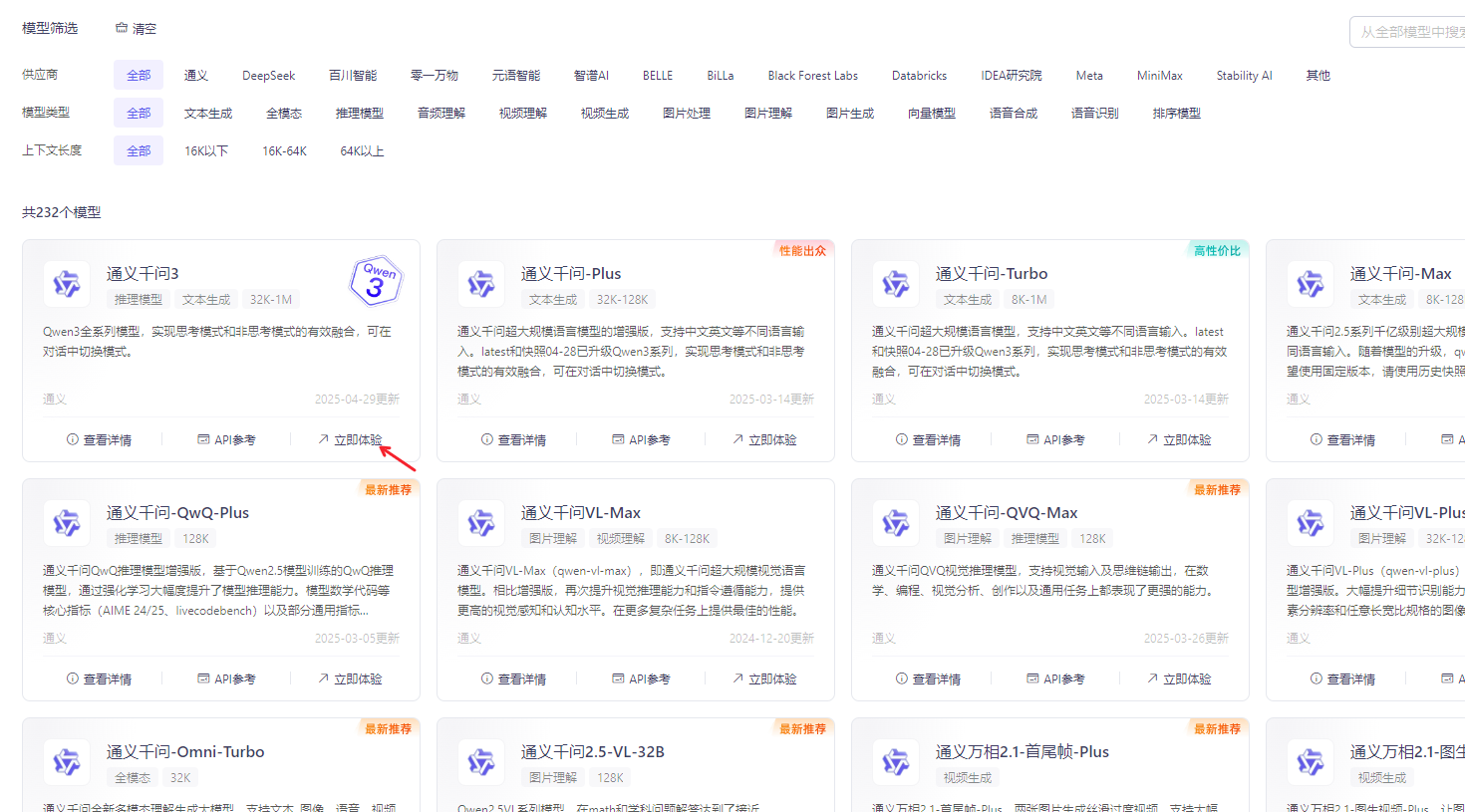Image resolution: width=1465 pixels, height=812 pixels.
Task: Open 查看详情 on the 通义千问3 card
Action: (x=99, y=439)
